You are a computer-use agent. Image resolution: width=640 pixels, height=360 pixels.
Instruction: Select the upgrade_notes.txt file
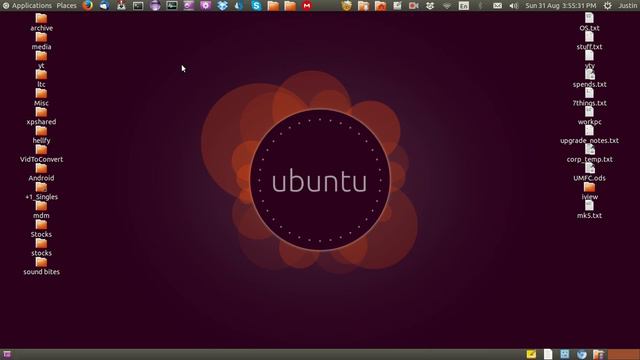589,135
